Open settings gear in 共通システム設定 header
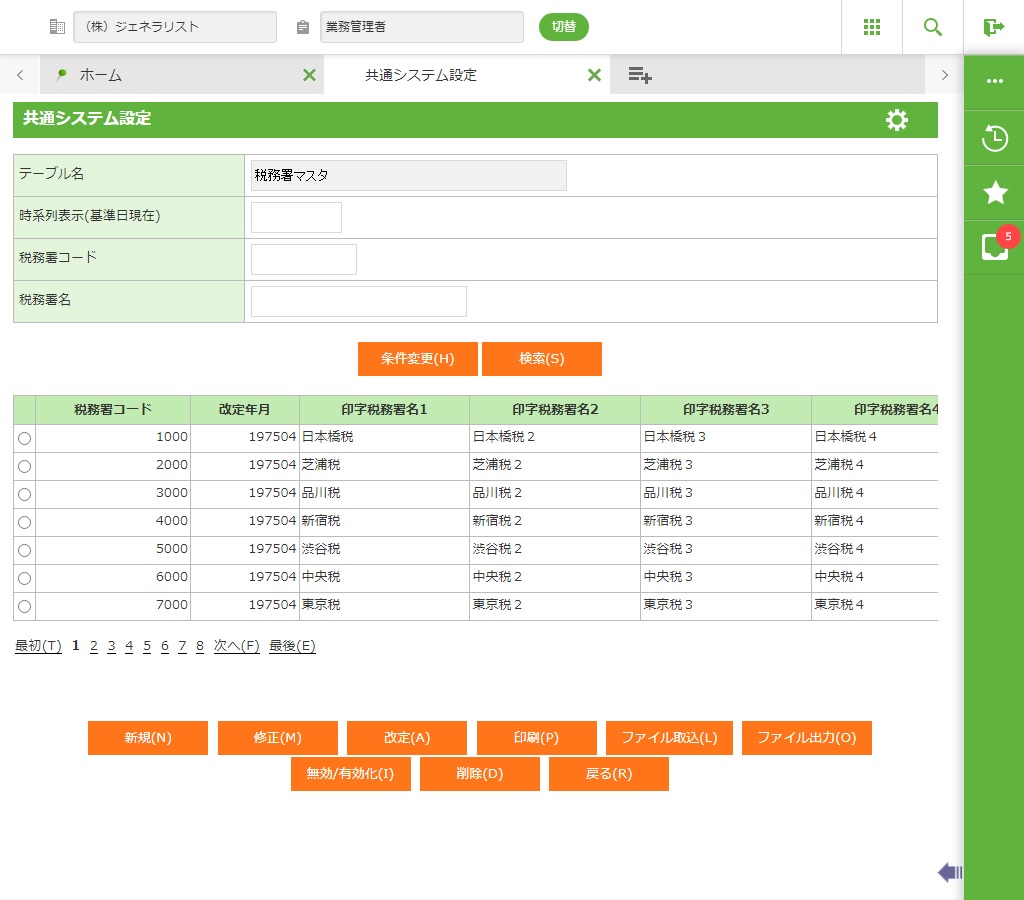The width and height of the screenshot is (1024, 900). pos(897,120)
